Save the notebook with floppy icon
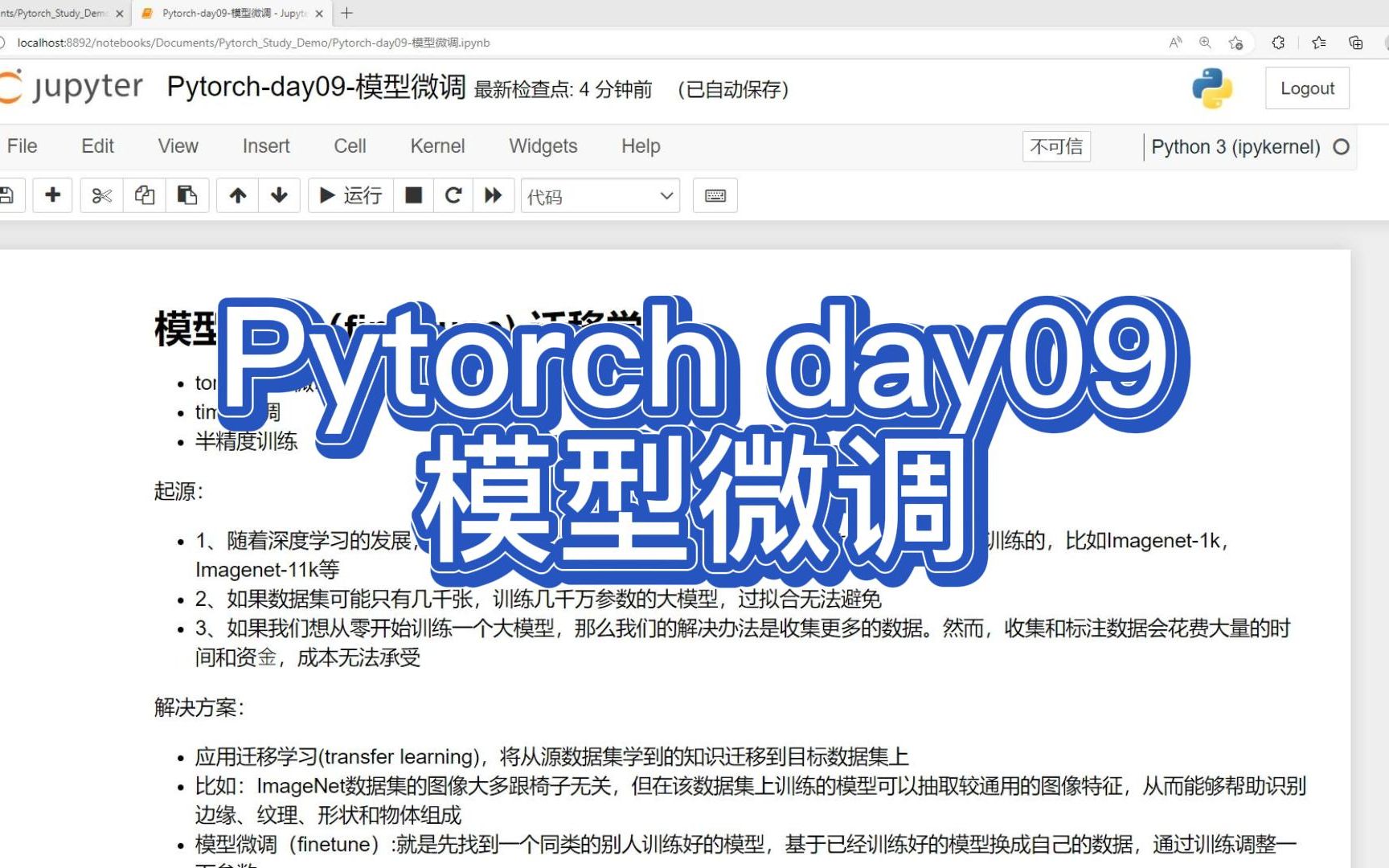Image resolution: width=1389 pixels, height=868 pixels. (8, 195)
